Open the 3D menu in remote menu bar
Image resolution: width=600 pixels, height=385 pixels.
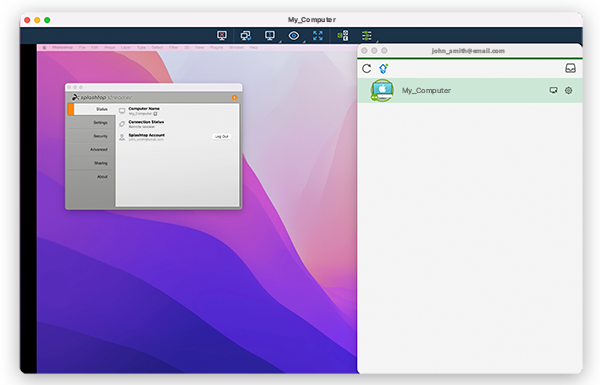tap(187, 47)
